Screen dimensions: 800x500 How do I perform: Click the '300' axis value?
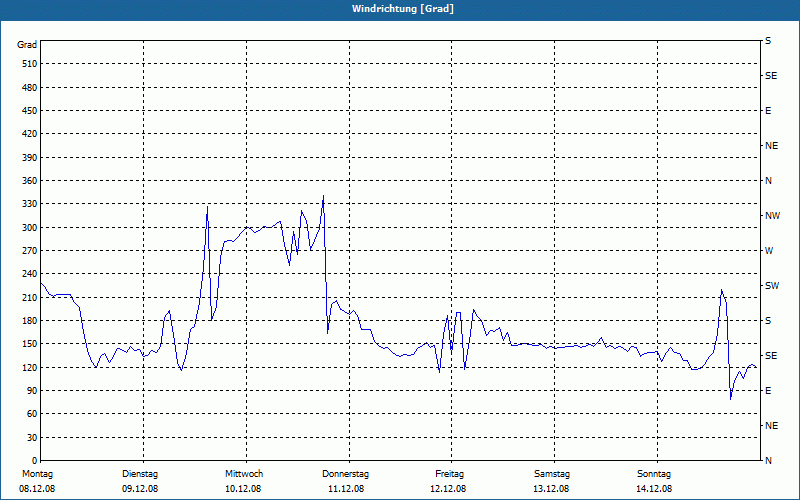30,228
